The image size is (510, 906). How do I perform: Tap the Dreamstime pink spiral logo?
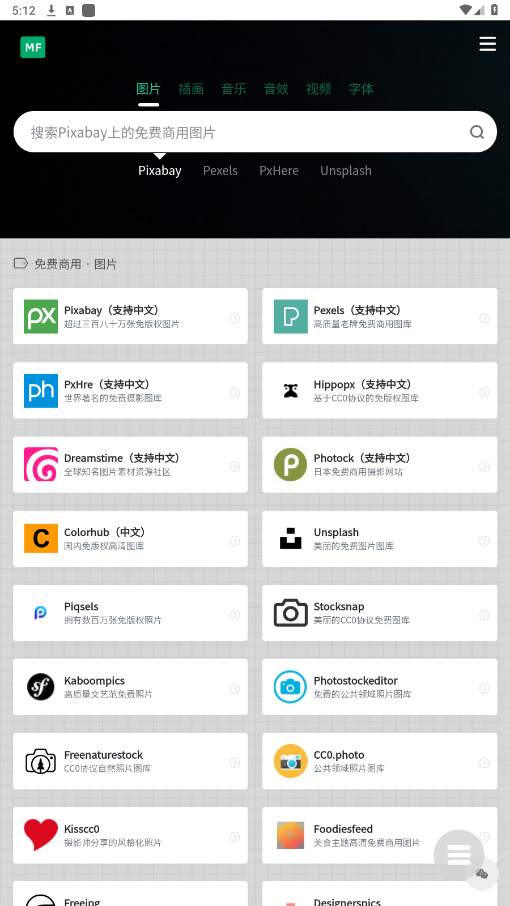(41, 465)
